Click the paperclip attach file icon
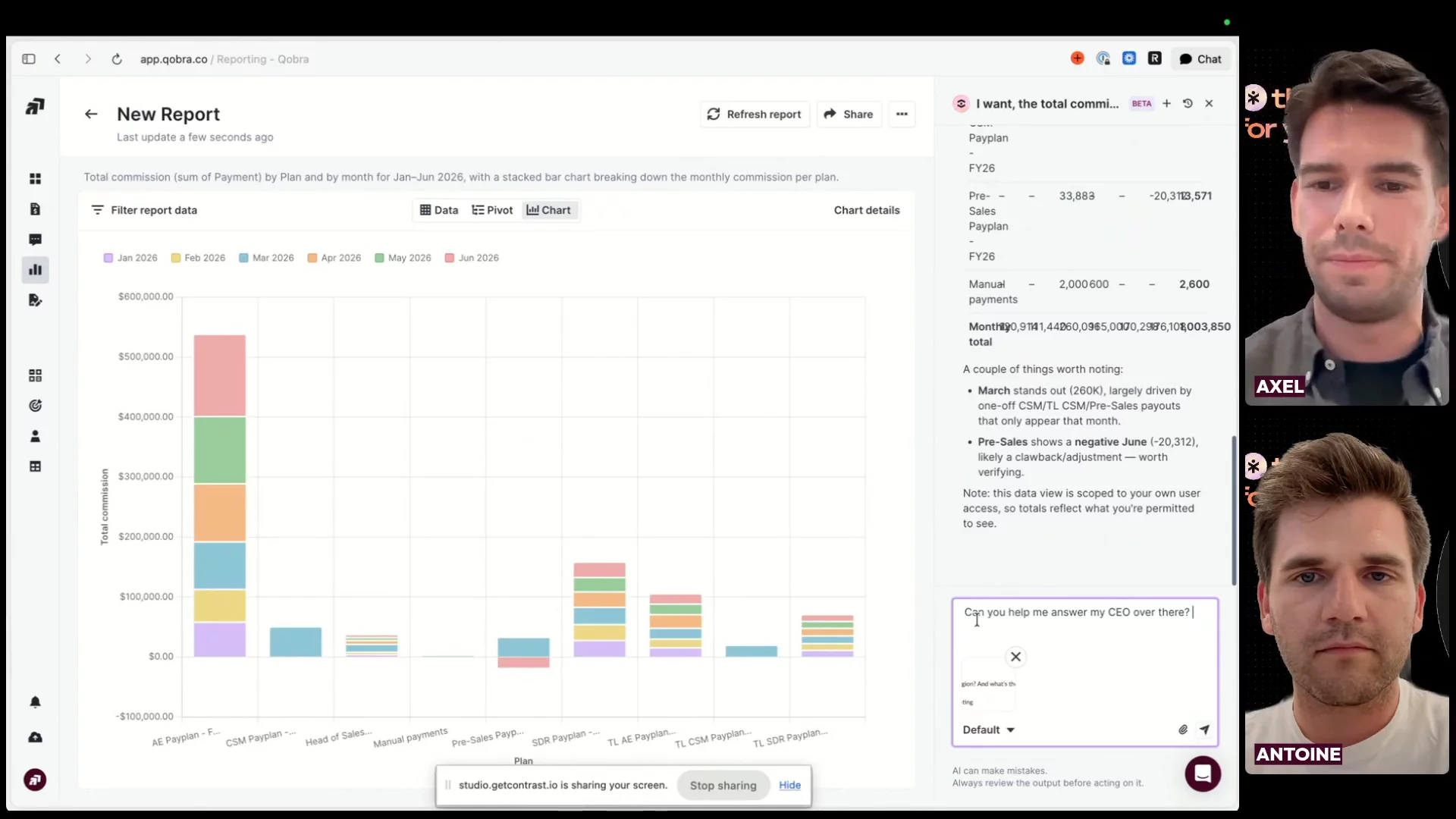The height and width of the screenshot is (819, 1456). click(1183, 730)
